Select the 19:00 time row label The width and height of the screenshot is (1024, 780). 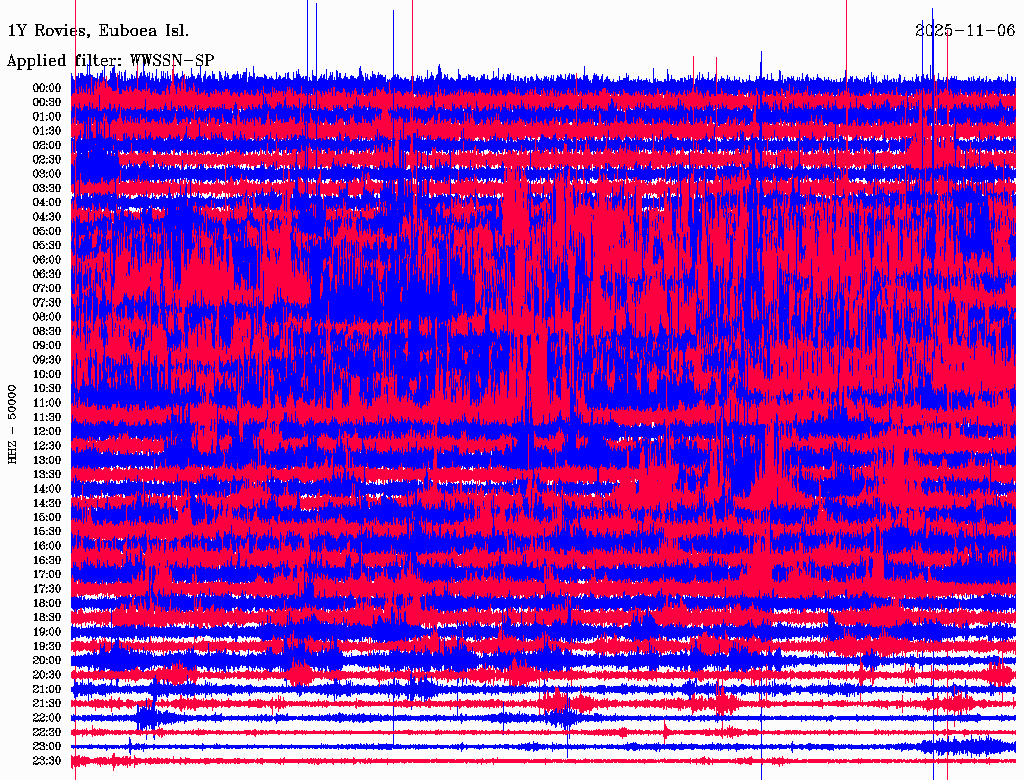[x=47, y=632]
